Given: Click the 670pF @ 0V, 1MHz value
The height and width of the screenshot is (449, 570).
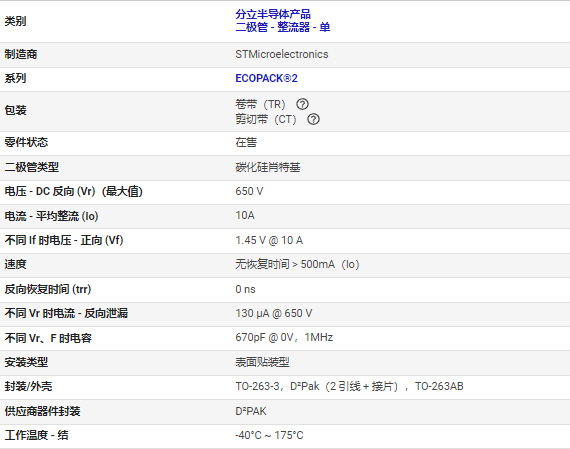Looking at the screenshot, I should 284,337.
